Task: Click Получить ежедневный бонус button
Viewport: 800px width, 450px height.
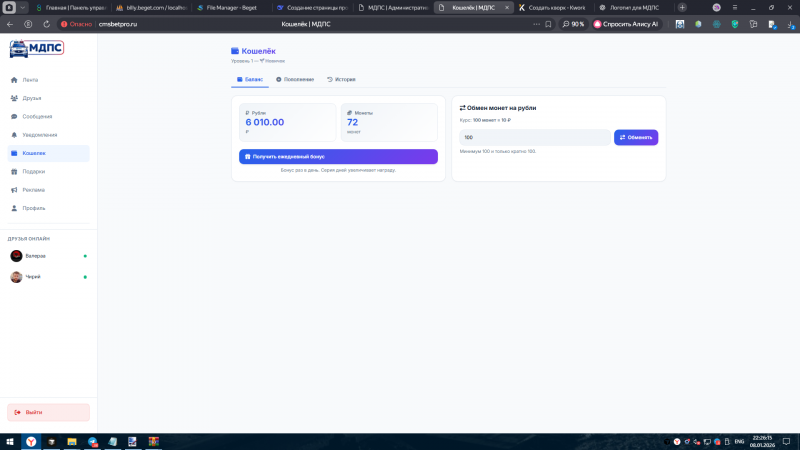Action: (x=338, y=157)
